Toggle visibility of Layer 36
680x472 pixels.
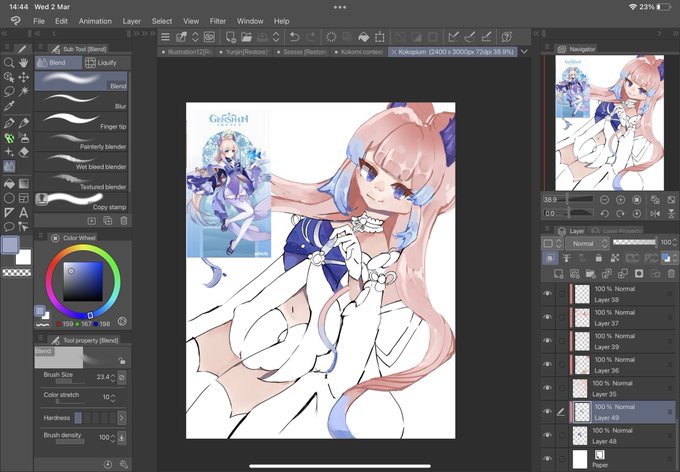click(547, 364)
